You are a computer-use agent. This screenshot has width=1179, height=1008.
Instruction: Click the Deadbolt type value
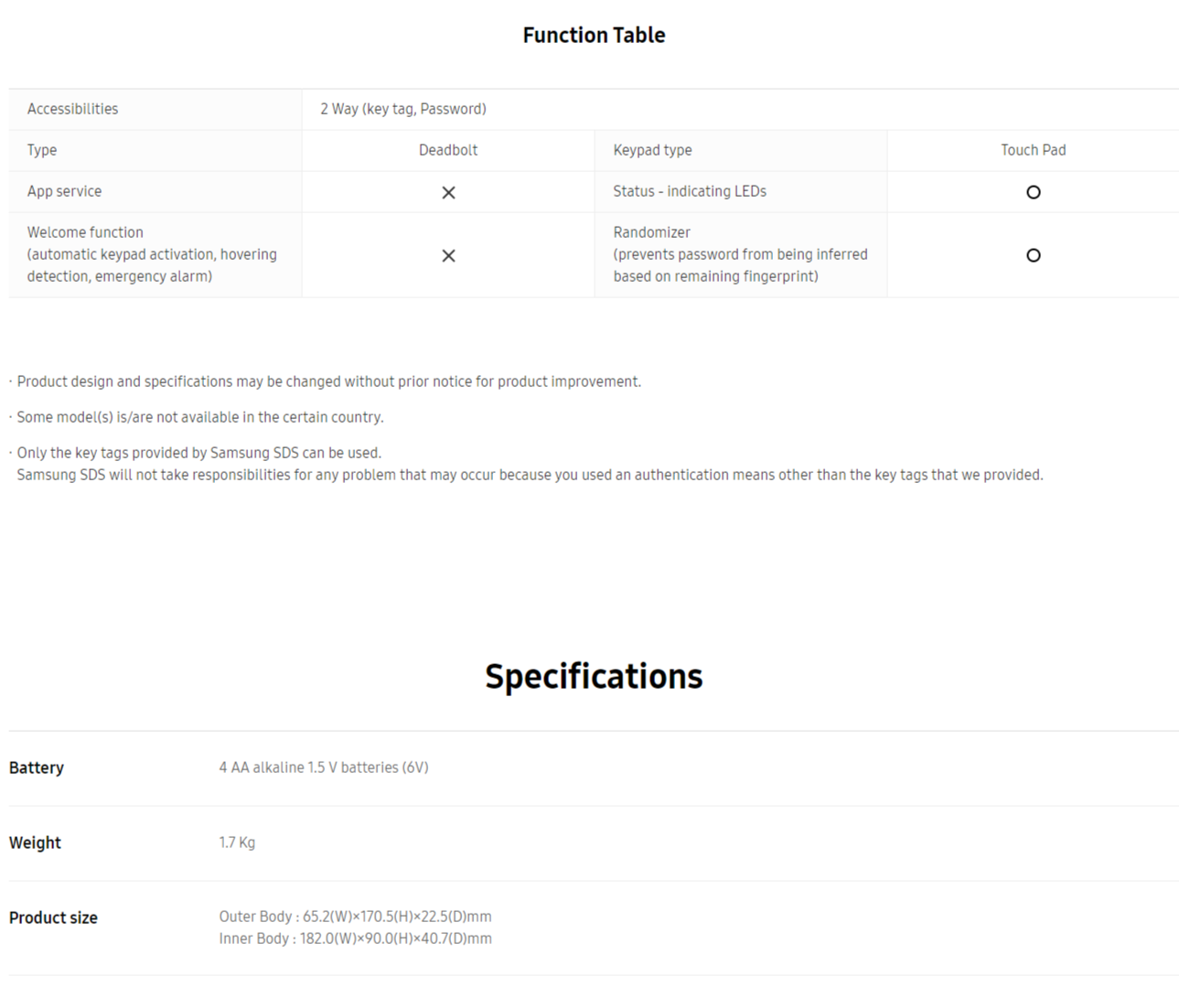coord(448,150)
